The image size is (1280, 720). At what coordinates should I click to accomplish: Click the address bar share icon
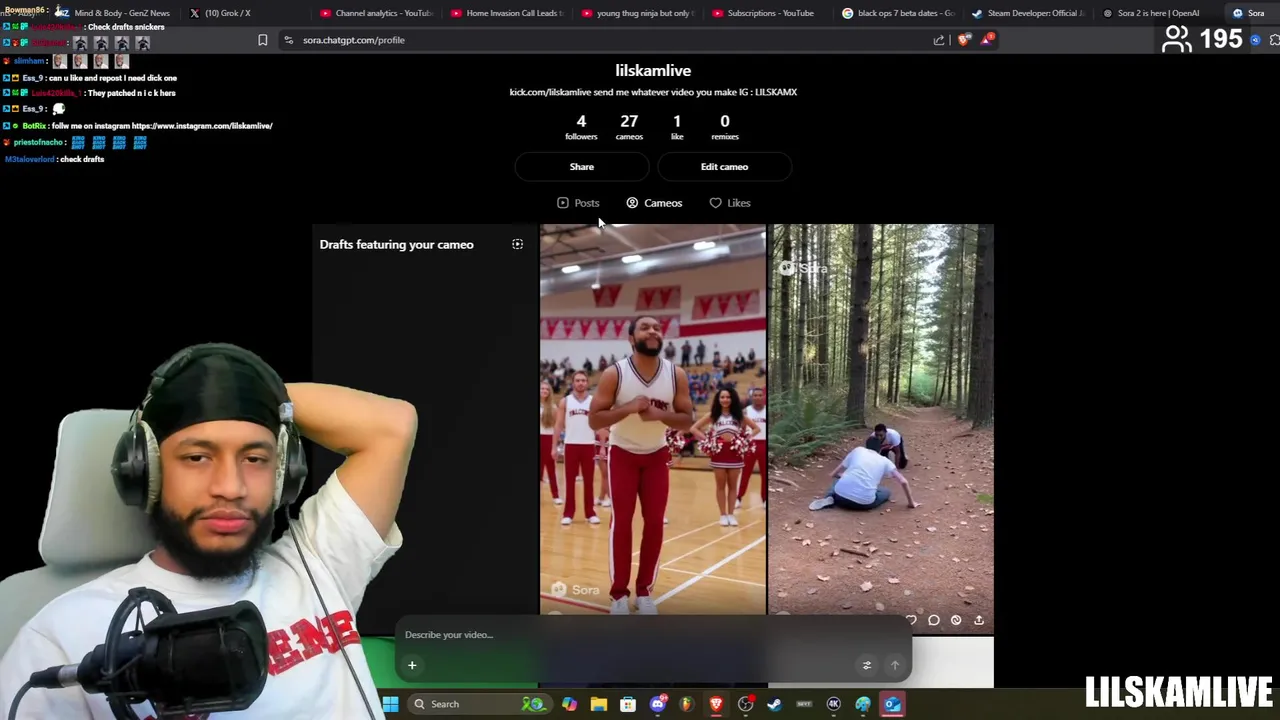(x=939, y=40)
